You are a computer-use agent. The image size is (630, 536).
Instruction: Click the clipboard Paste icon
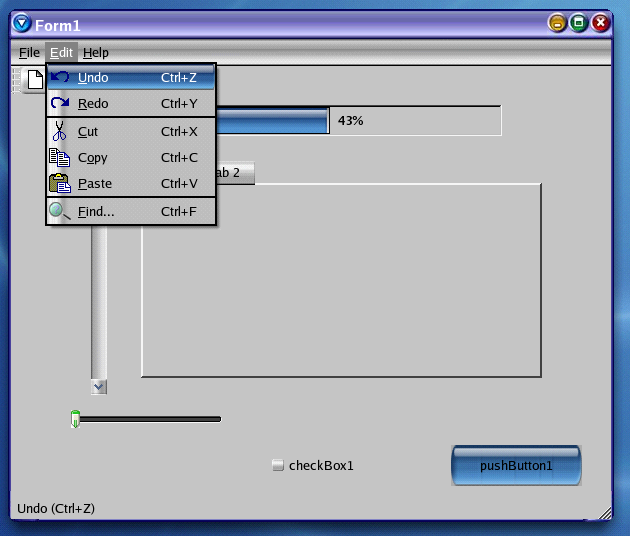pos(60,183)
